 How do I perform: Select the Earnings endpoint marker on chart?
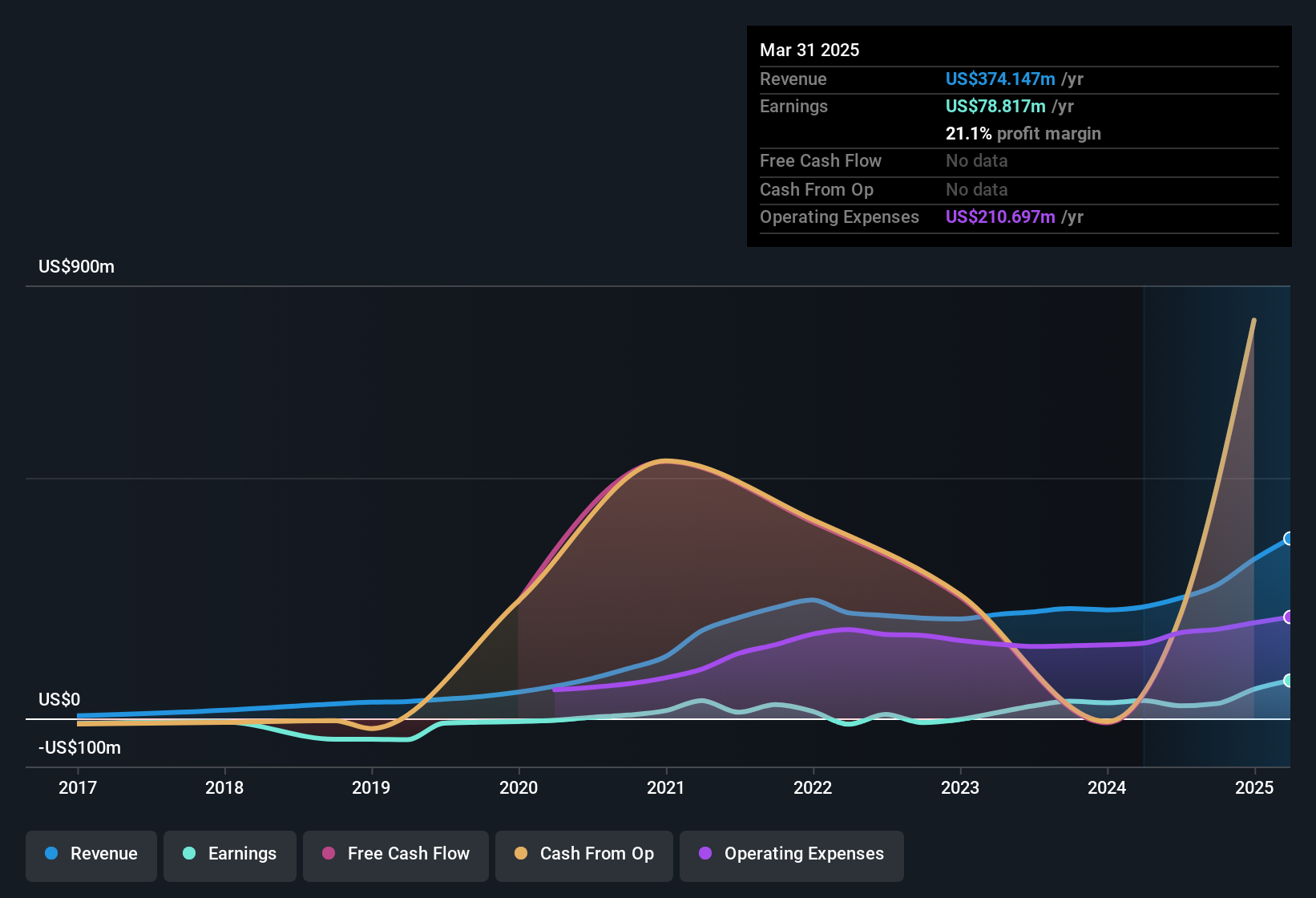click(1288, 680)
